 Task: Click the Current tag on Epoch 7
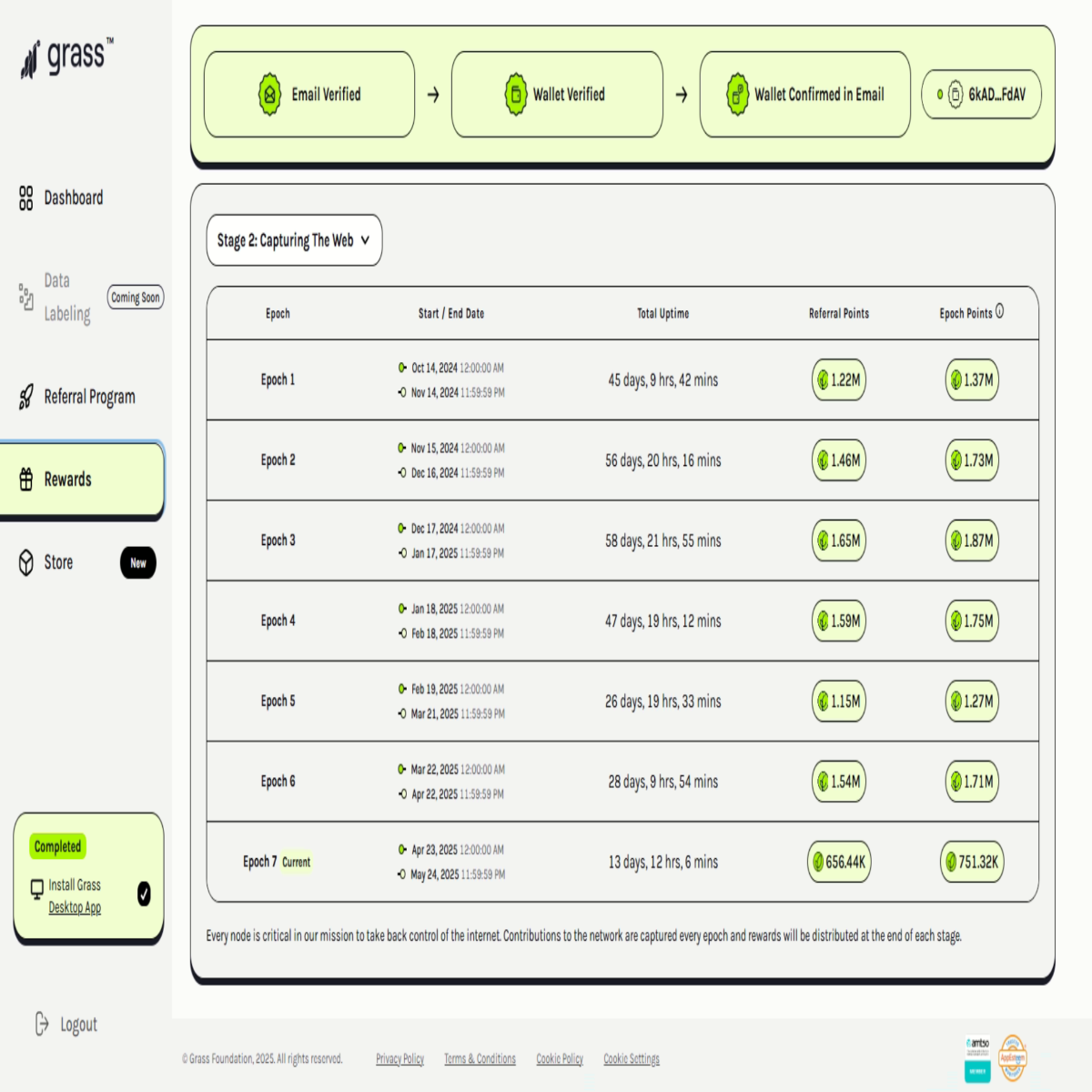pos(296,862)
